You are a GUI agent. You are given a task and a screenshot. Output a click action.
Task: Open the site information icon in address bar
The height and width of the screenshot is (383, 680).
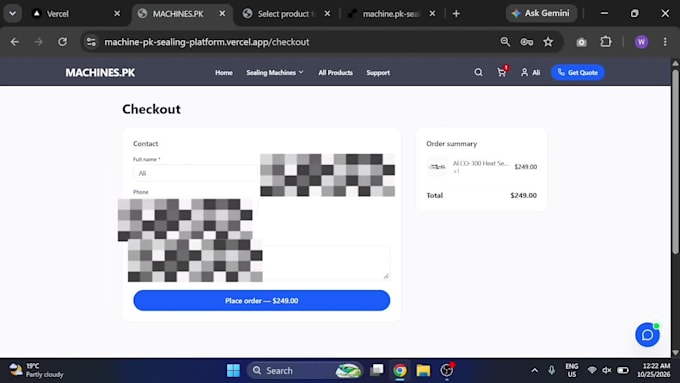91,42
